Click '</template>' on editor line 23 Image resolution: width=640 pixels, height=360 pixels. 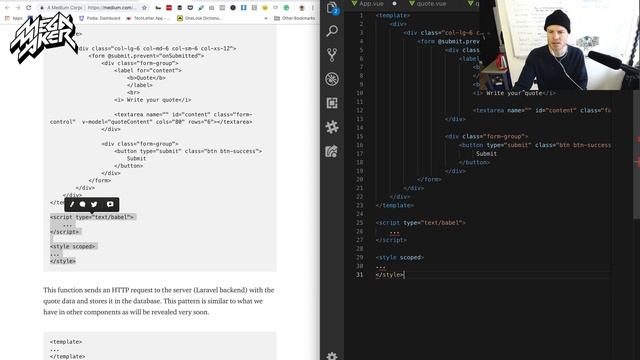pos(395,205)
